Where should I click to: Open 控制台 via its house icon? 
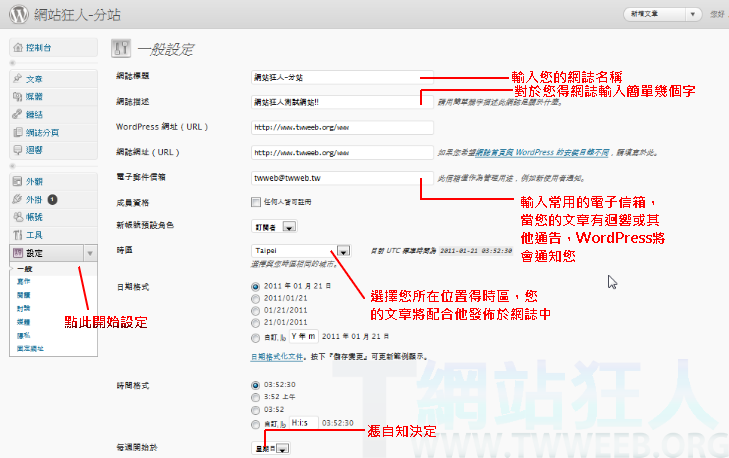pos(18,47)
